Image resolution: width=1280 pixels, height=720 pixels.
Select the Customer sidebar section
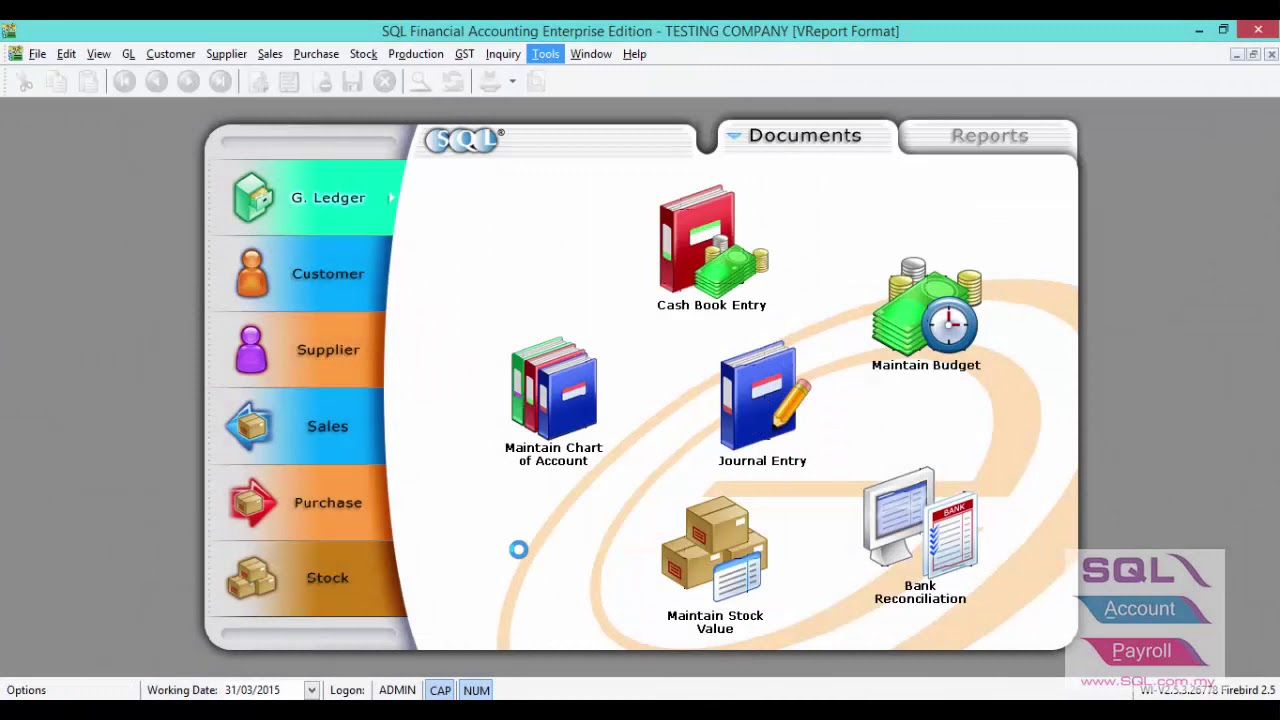click(x=300, y=274)
